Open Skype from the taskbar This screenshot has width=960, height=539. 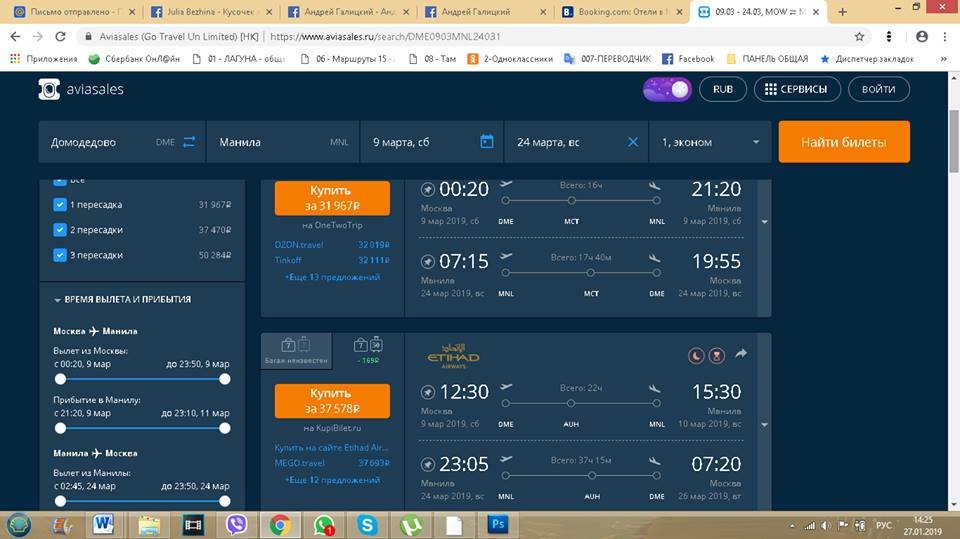pyautogui.click(x=367, y=525)
